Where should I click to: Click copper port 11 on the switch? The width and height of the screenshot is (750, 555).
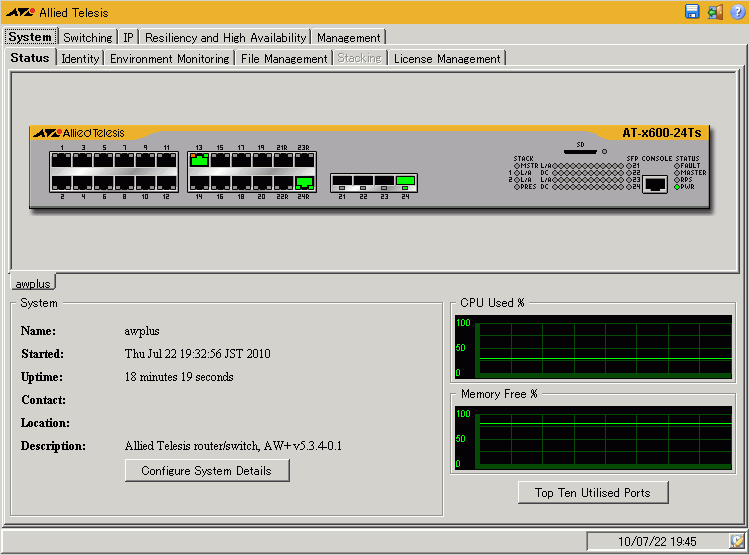166,160
